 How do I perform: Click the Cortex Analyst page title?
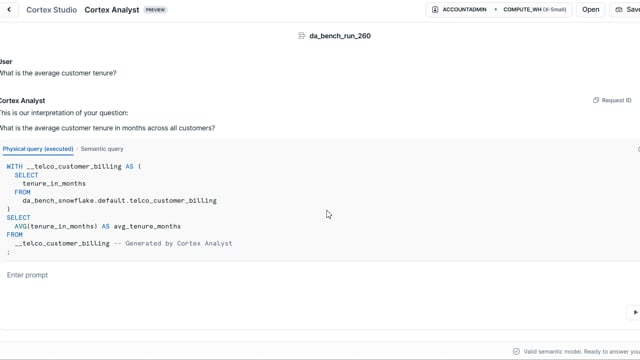(112, 10)
